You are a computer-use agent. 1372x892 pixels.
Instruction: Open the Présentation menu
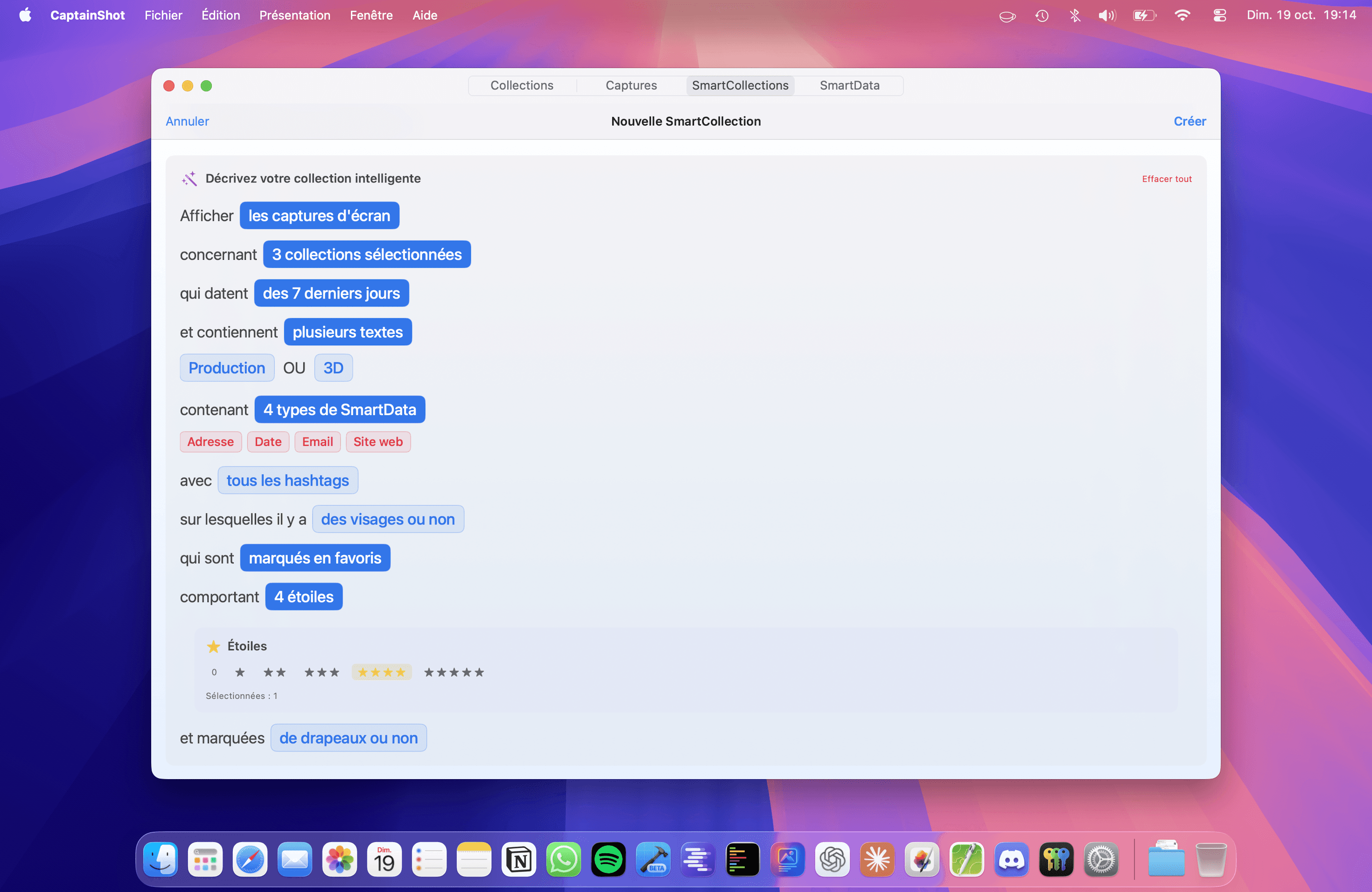coord(294,15)
